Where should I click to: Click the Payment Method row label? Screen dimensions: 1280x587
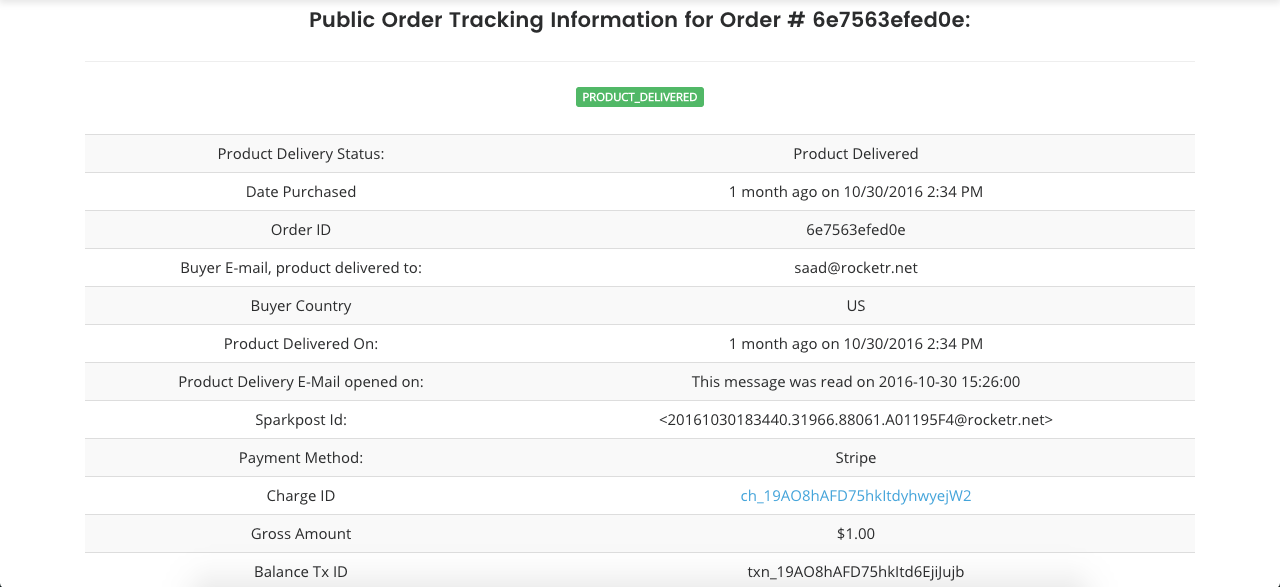[301, 458]
